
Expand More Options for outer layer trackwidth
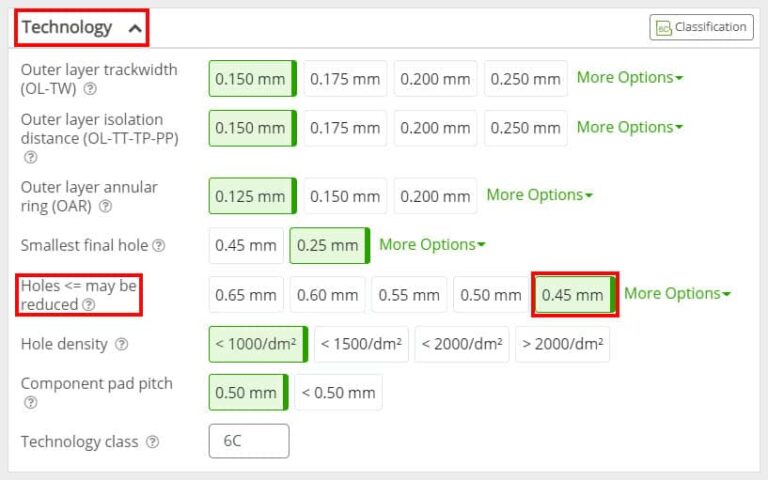(629, 78)
